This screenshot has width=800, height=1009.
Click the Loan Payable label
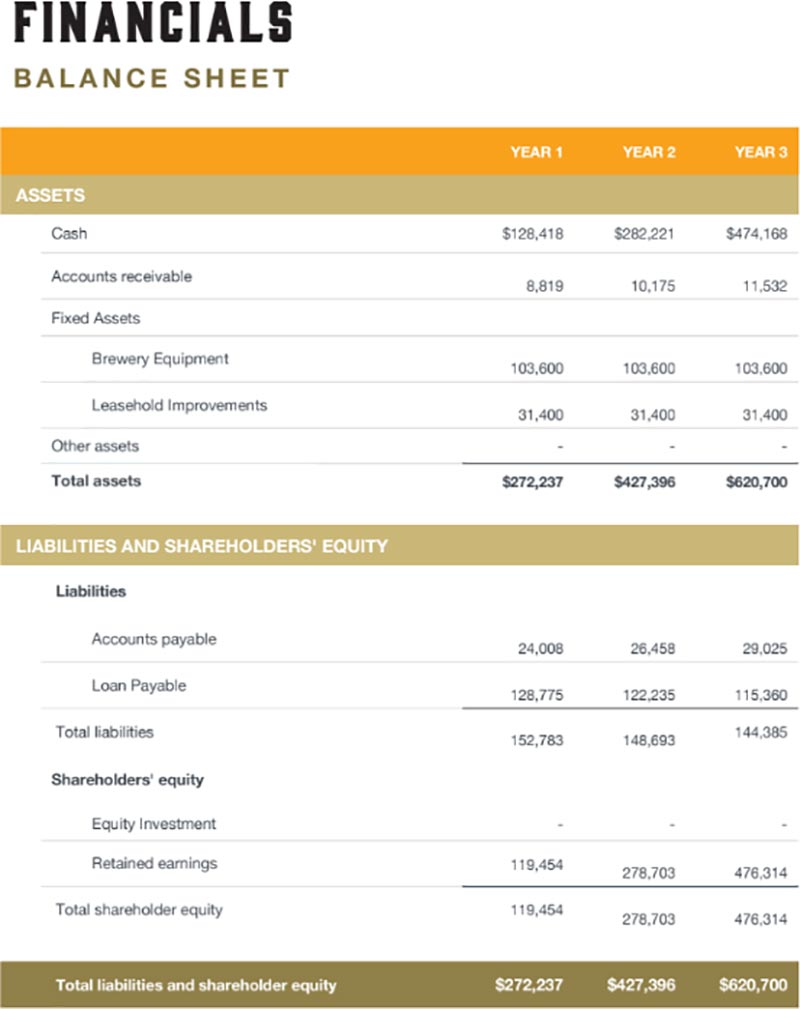pyautogui.click(x=139, y=685)
